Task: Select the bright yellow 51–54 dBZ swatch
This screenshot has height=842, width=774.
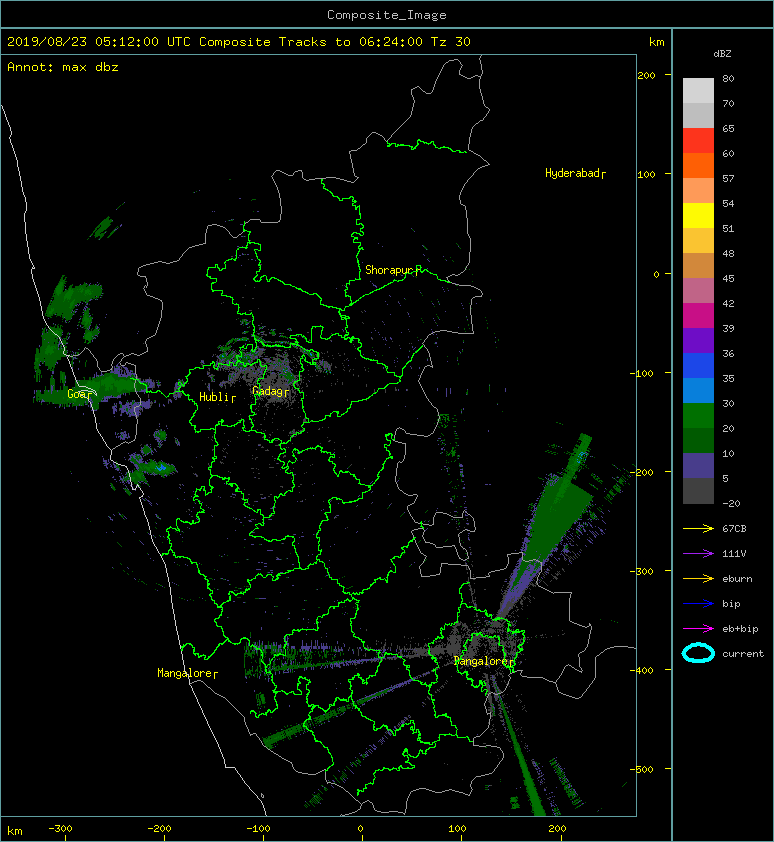Action: [x=698, y=216]
